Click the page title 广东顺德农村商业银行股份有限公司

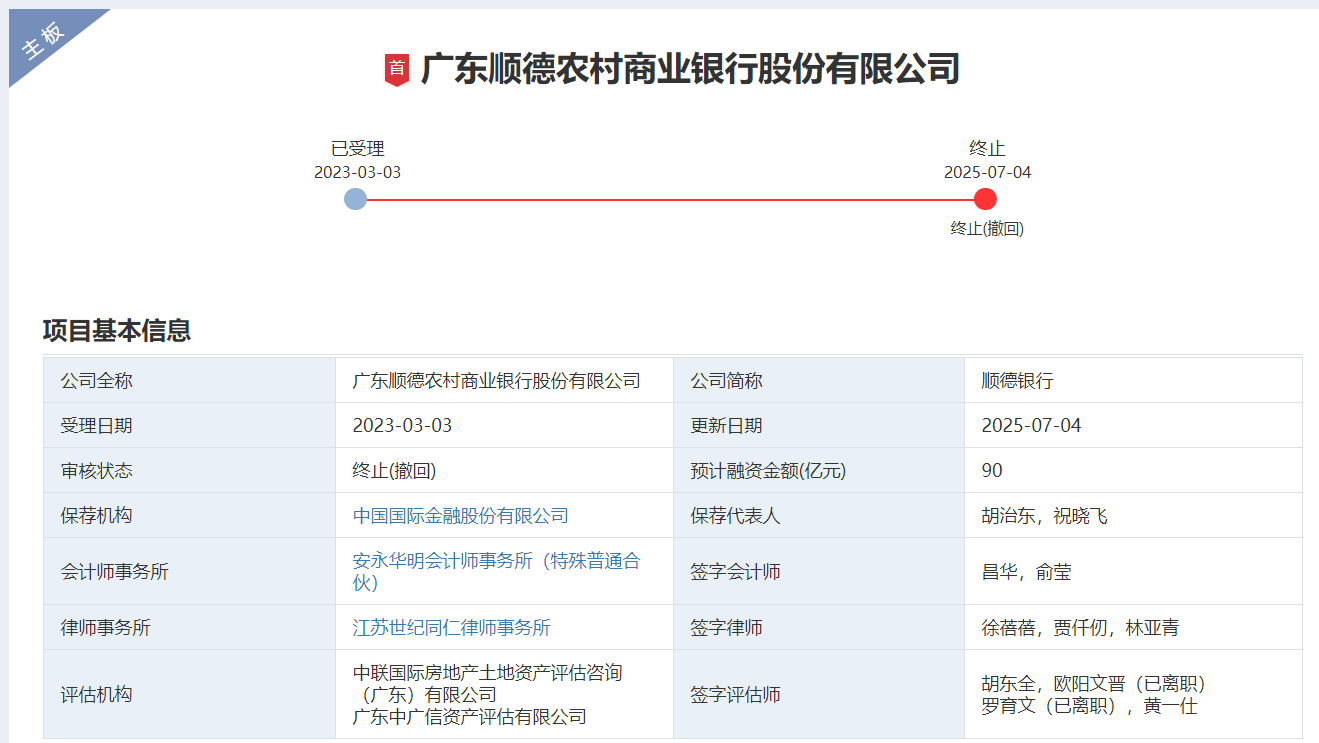coord(690,69)
